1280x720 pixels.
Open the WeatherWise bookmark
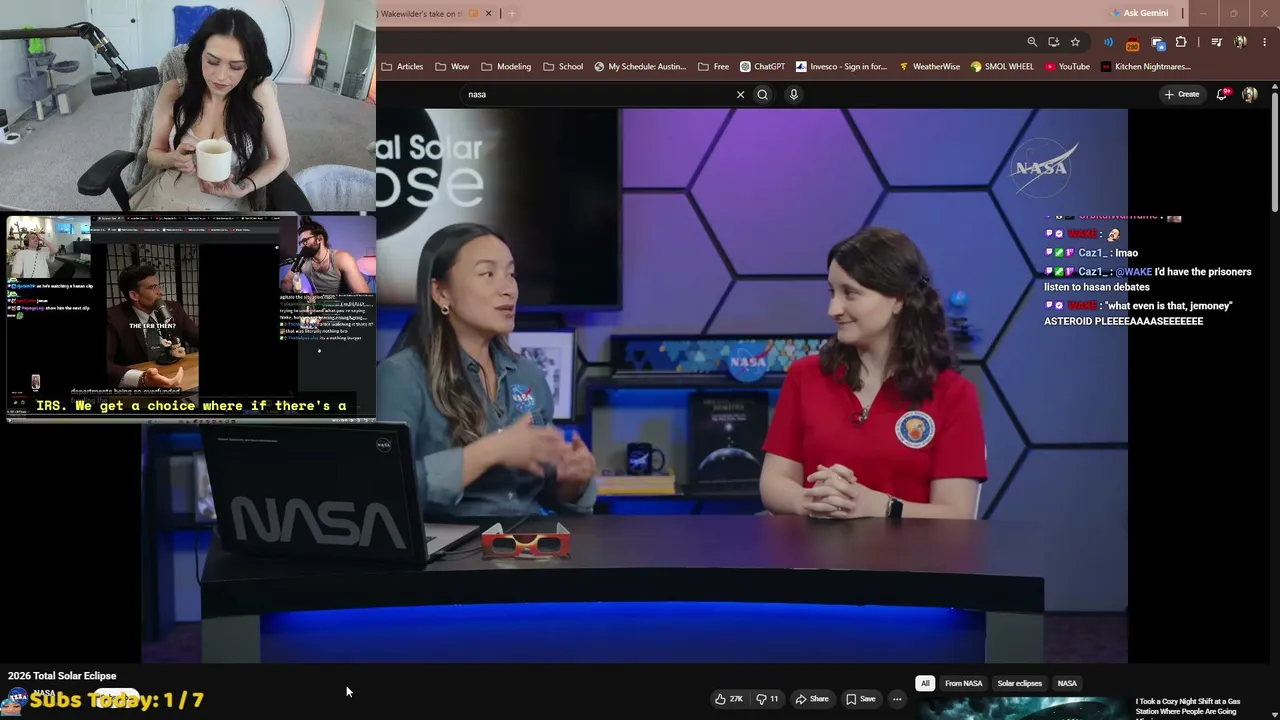click(x=929, y=67)
